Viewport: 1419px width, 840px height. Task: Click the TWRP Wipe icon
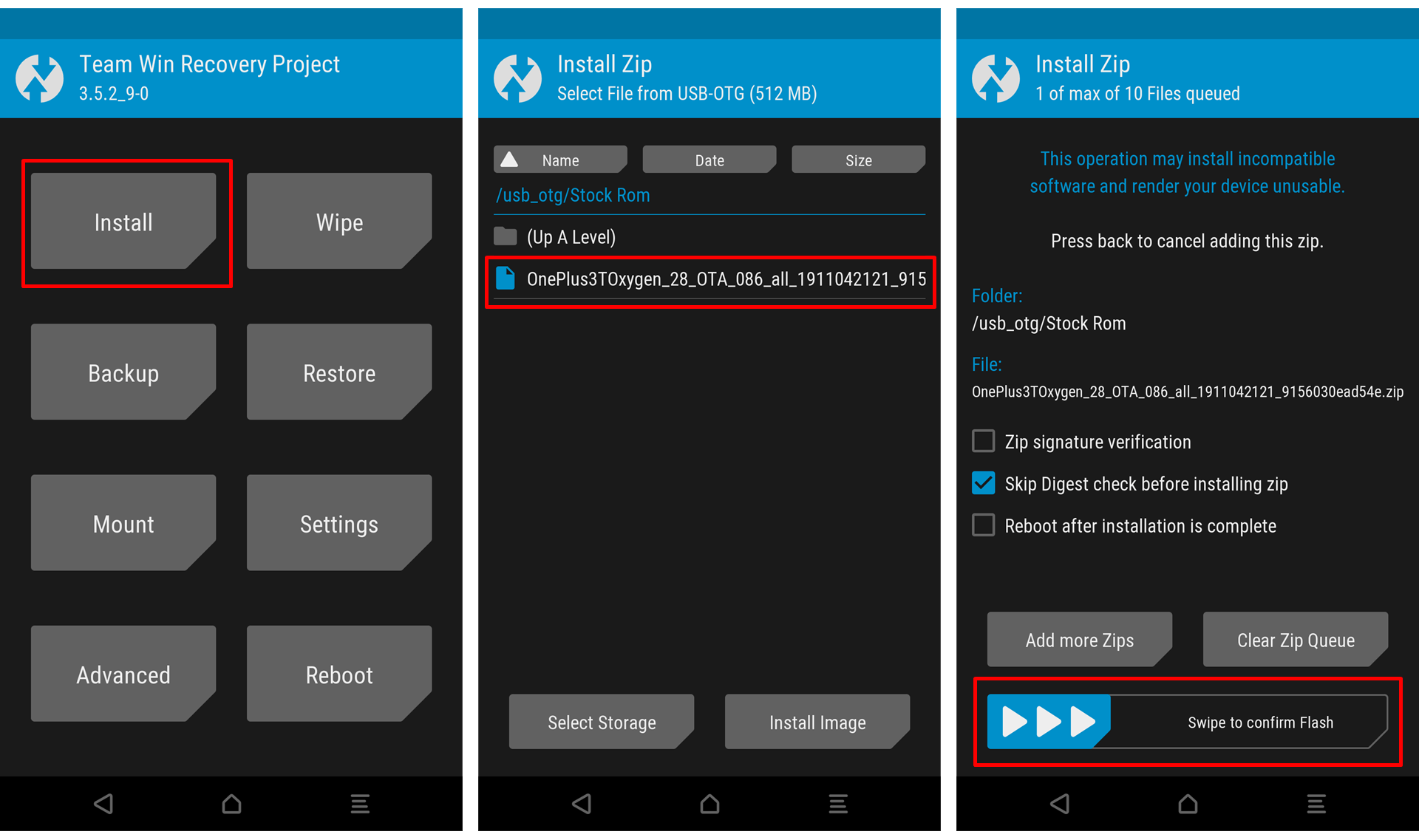coord(340,222)
